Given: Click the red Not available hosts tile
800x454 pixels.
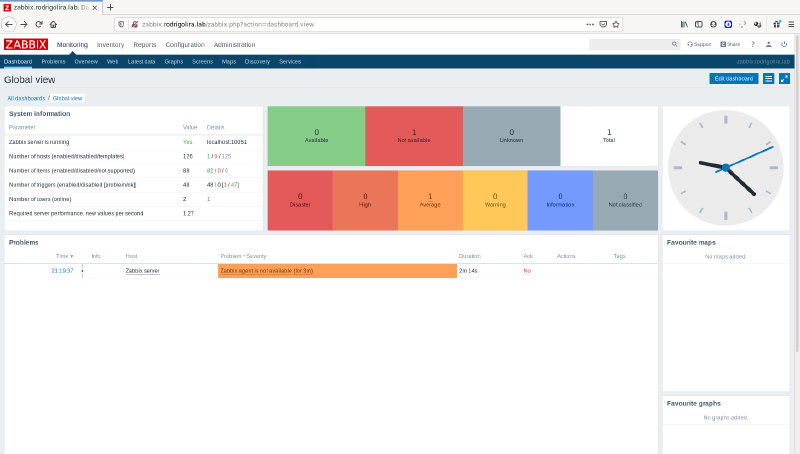Looking at the screenshot, I should [414, 136].
